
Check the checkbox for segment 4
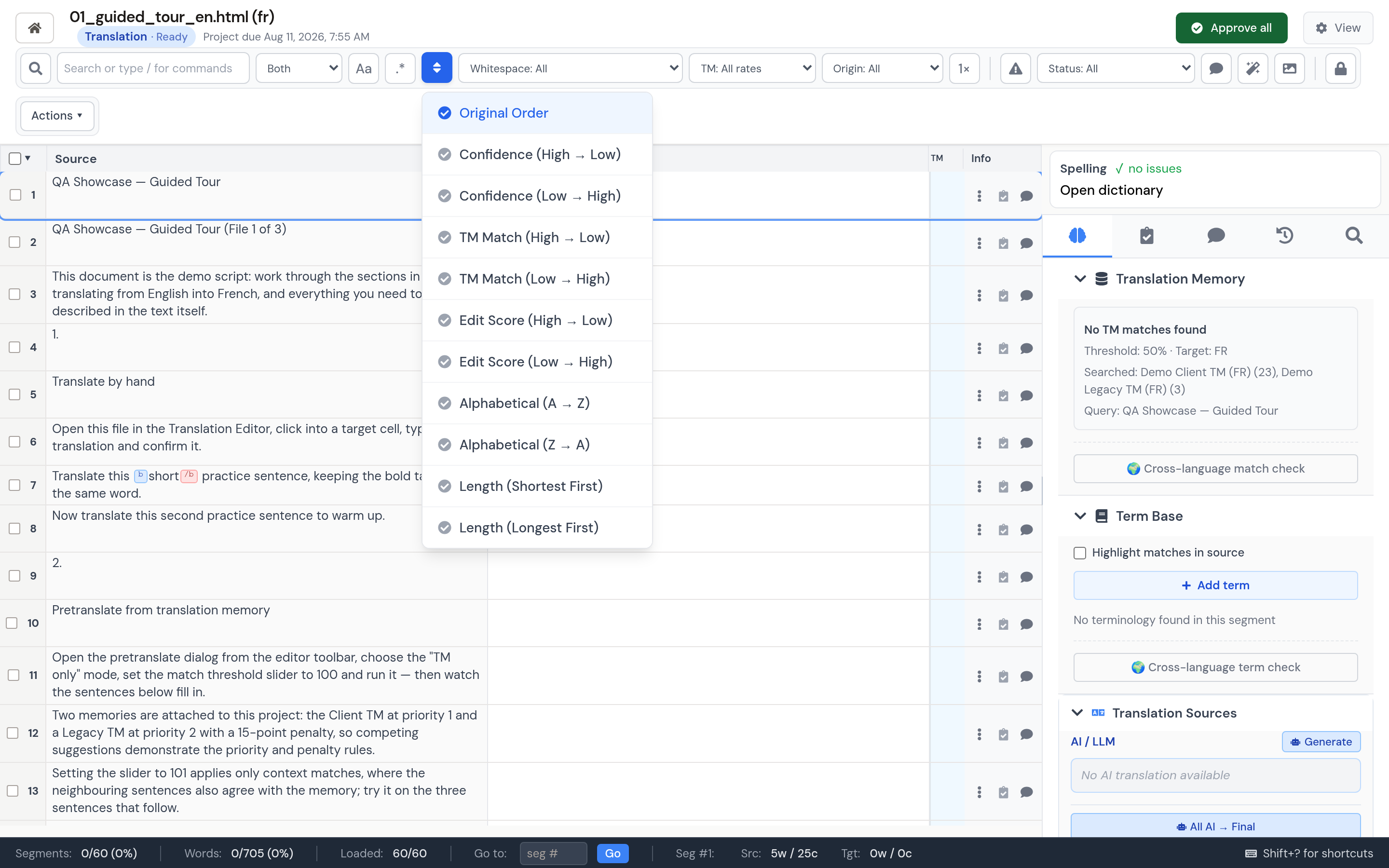click(x=14, y=347)
